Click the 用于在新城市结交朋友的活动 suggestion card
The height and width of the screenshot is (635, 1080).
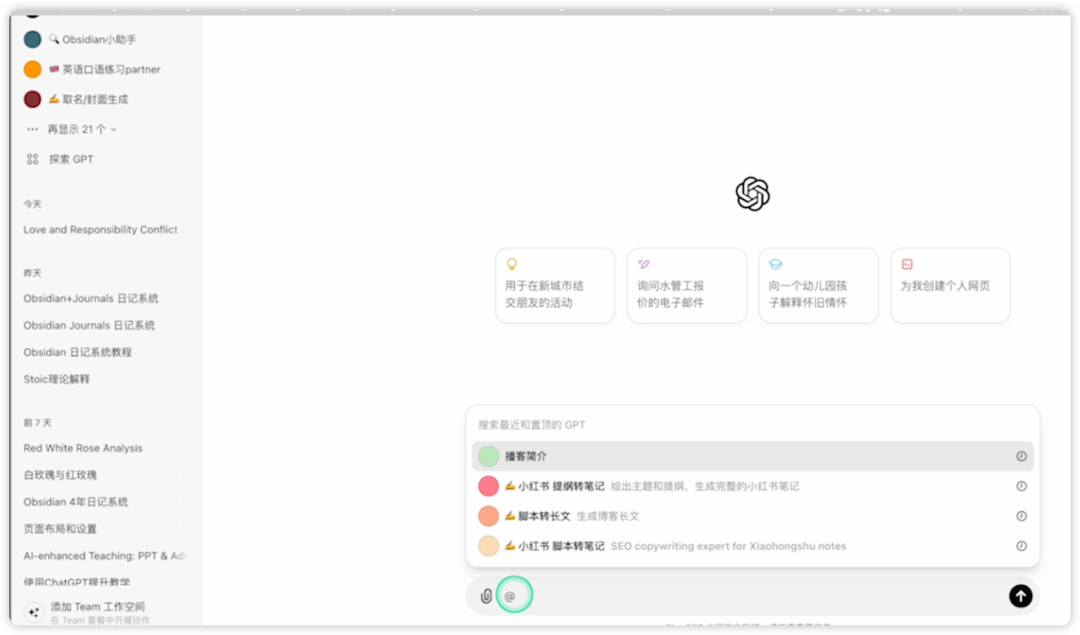(554, 285)
